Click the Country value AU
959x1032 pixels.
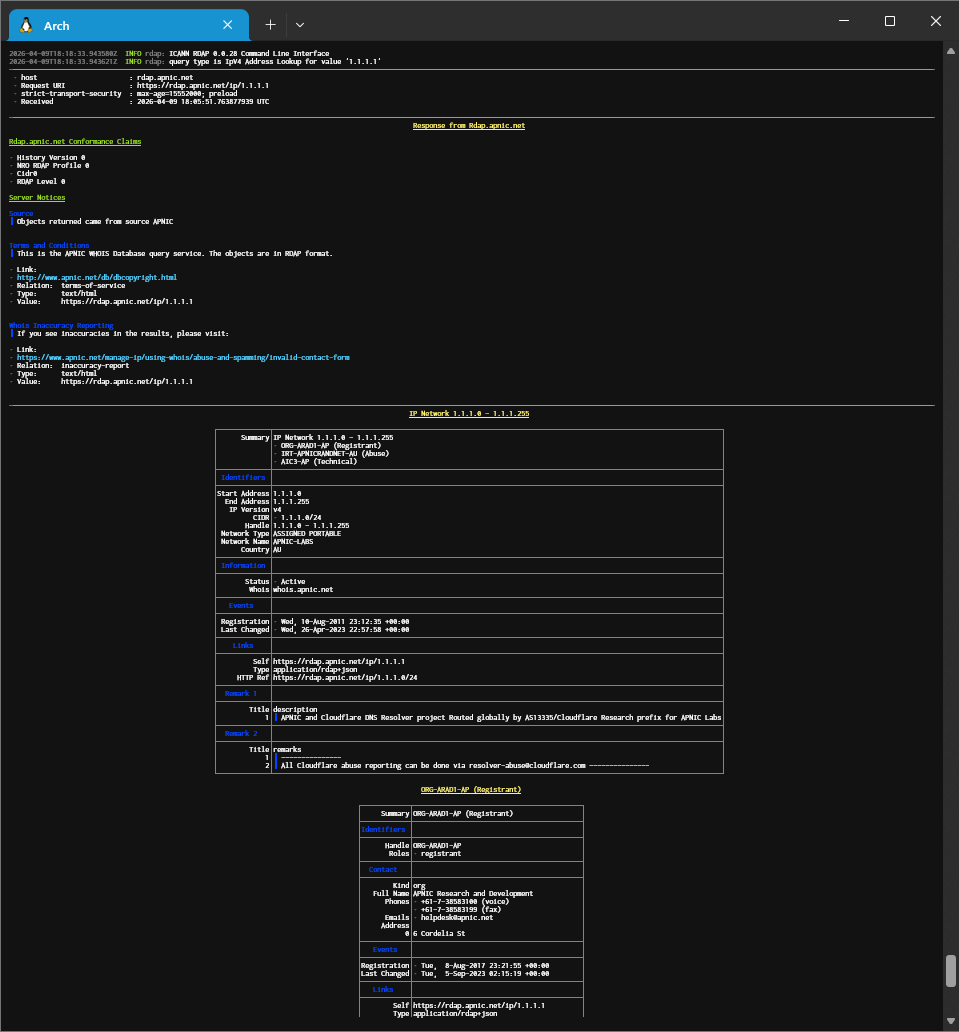click(x=277, y=550)
